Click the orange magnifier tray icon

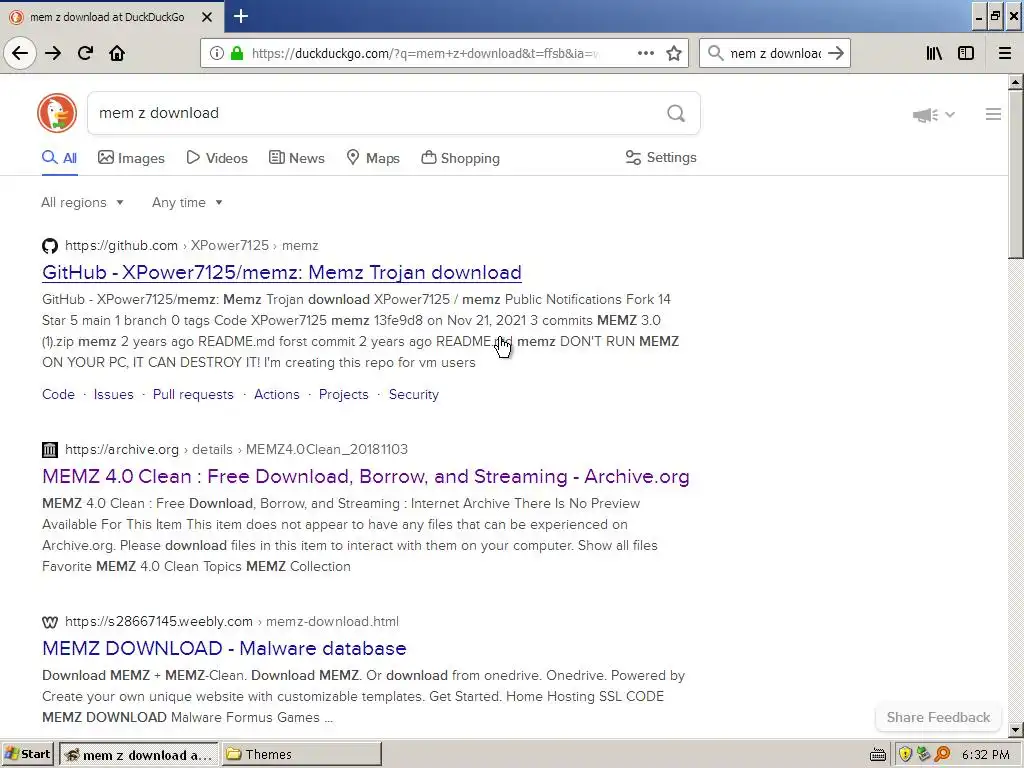click(942, 754)
